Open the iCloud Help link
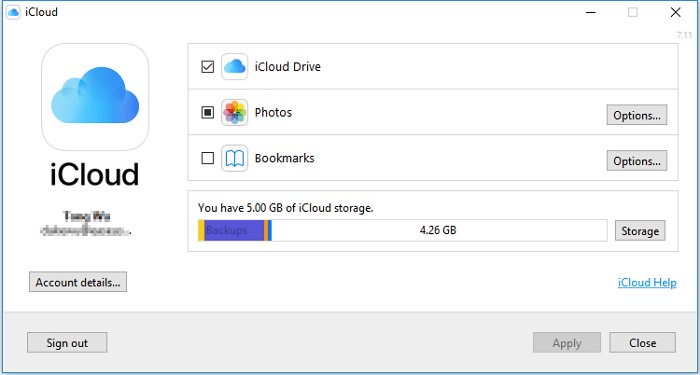The height and width of the screenshot is (375, 700). click(647, 283)
